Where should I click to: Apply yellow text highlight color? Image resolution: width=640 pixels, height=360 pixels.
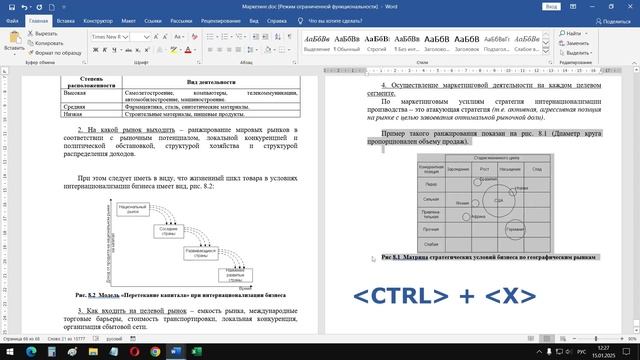coord(173,50)
